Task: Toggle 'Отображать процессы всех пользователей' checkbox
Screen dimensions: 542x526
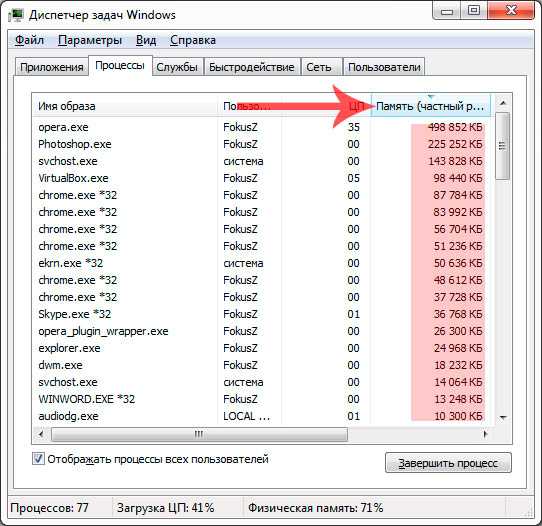Action: click(38, 459)
